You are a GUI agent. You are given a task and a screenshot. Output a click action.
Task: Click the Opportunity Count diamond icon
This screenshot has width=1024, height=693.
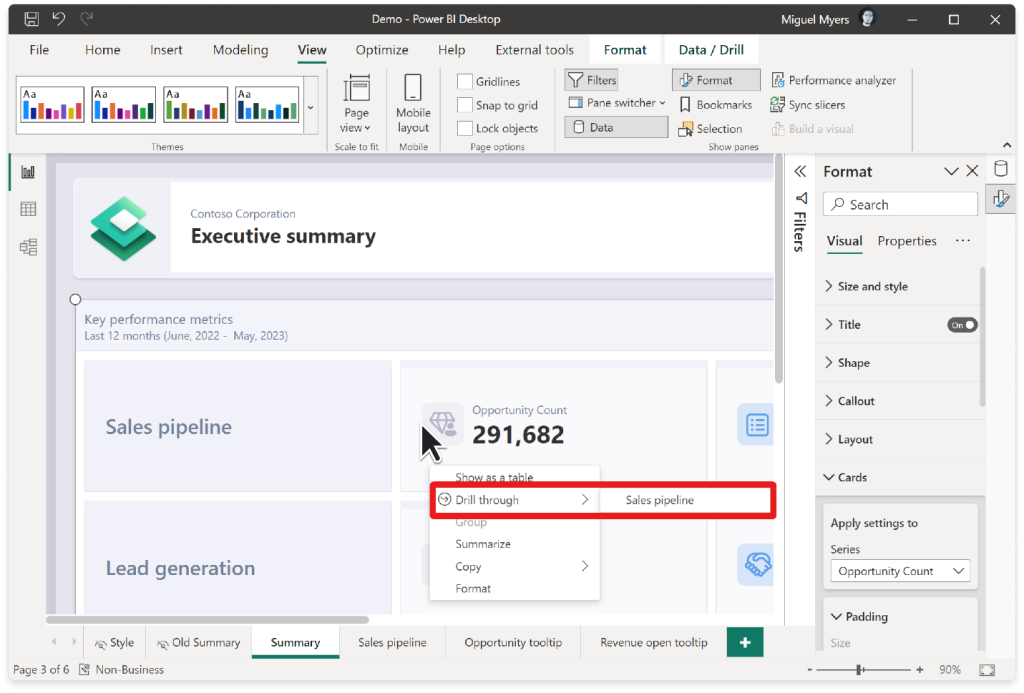[442, 423]
